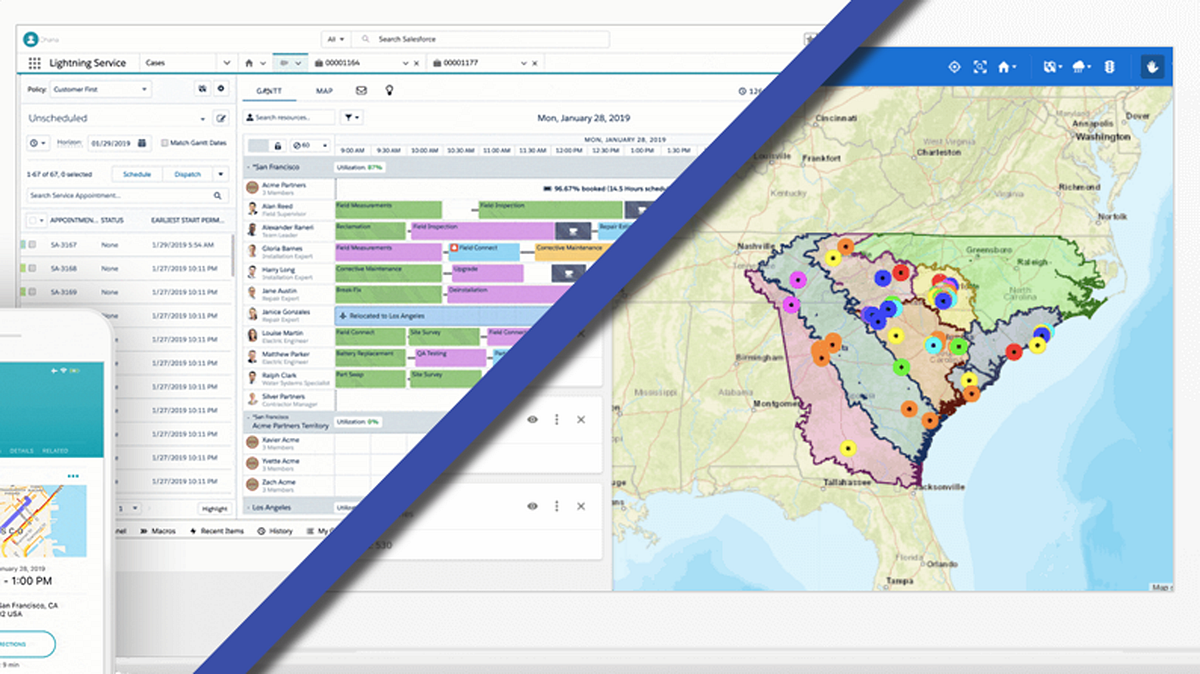Toggle the select-all appointments checkbox
Viewport: 1200px width, 674px height.
click(x=32, y=220)
